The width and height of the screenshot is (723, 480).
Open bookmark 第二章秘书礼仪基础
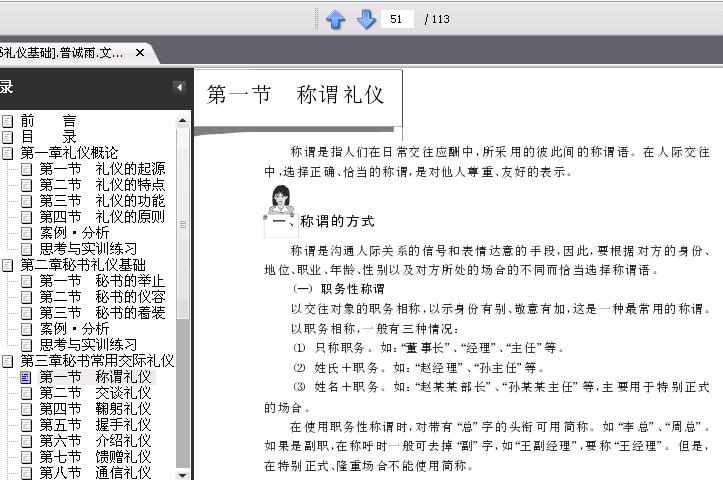click(x=83, y=265)
